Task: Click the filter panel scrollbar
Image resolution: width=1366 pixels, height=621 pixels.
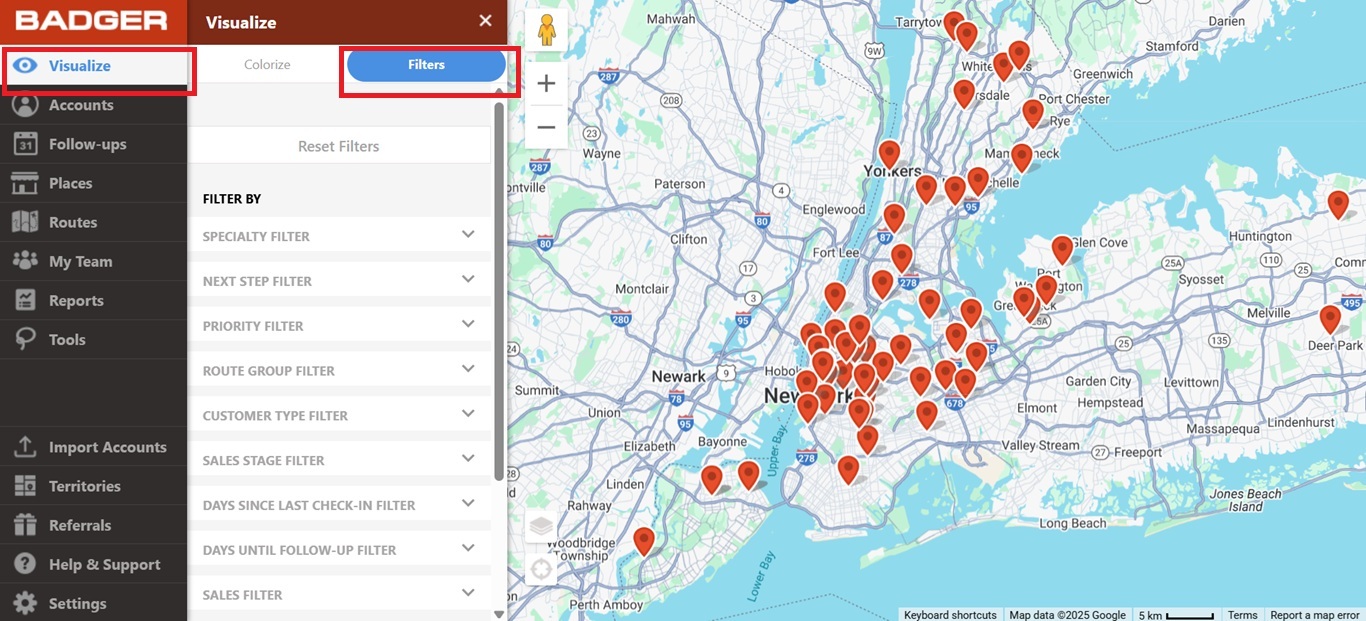Action: coord(499,292)
